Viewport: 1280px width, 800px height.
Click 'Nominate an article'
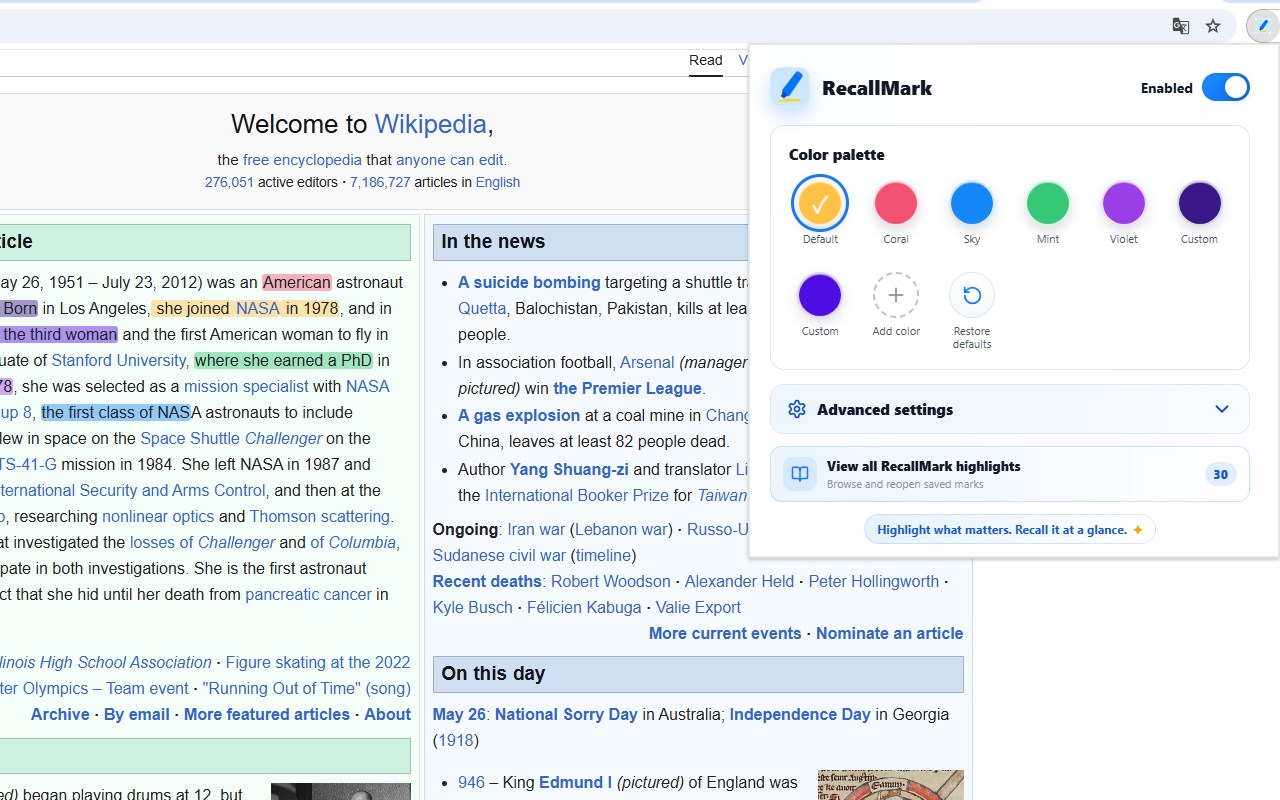tap(890, 634)
